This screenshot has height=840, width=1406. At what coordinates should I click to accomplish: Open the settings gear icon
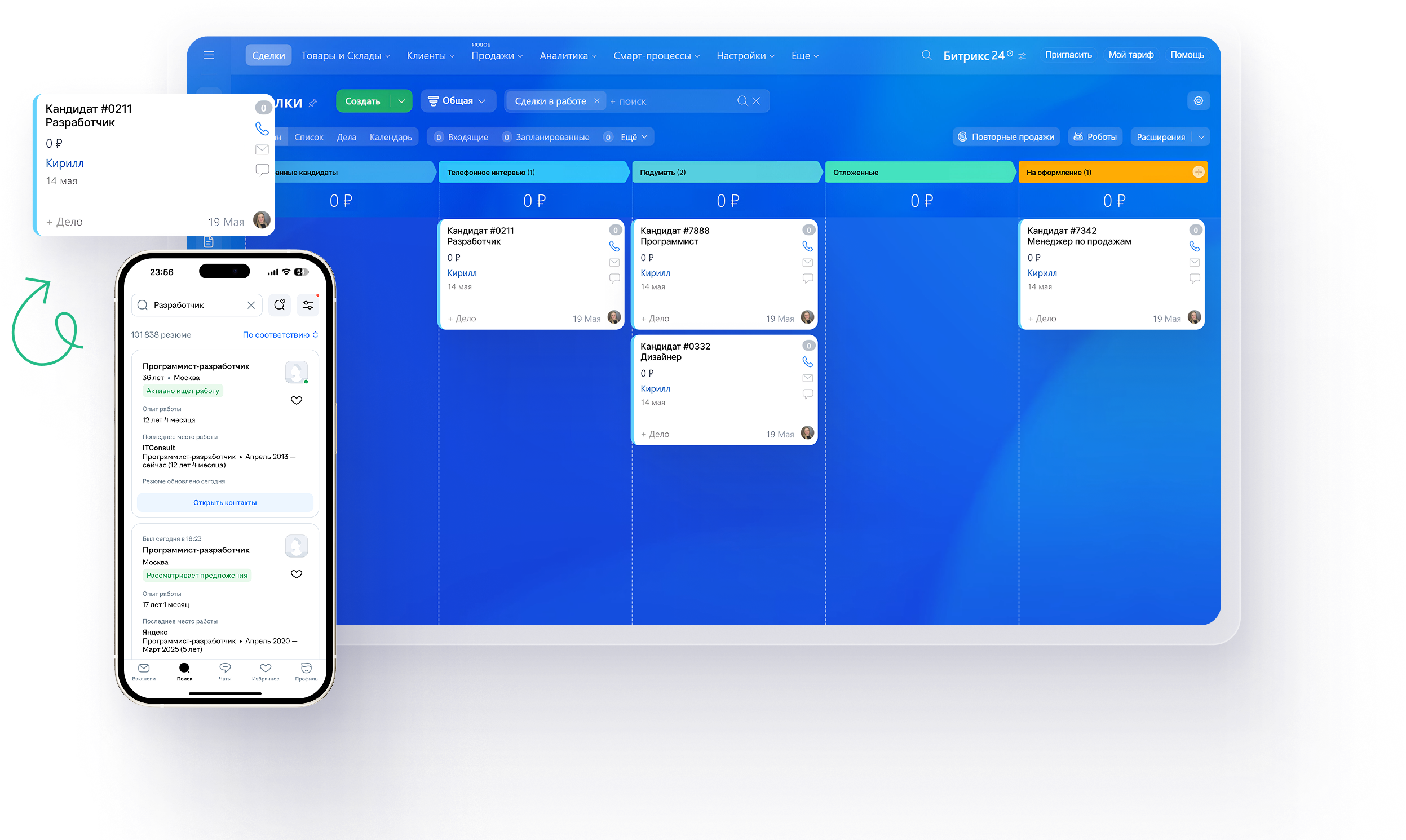(1198, 101)
